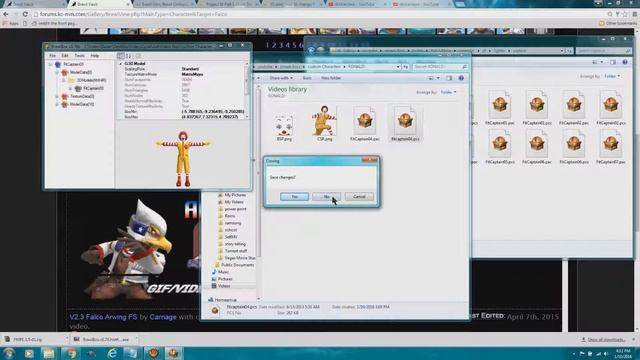Toggle preview pane in RONALD explorer window
640x360 pixels.
449,78
